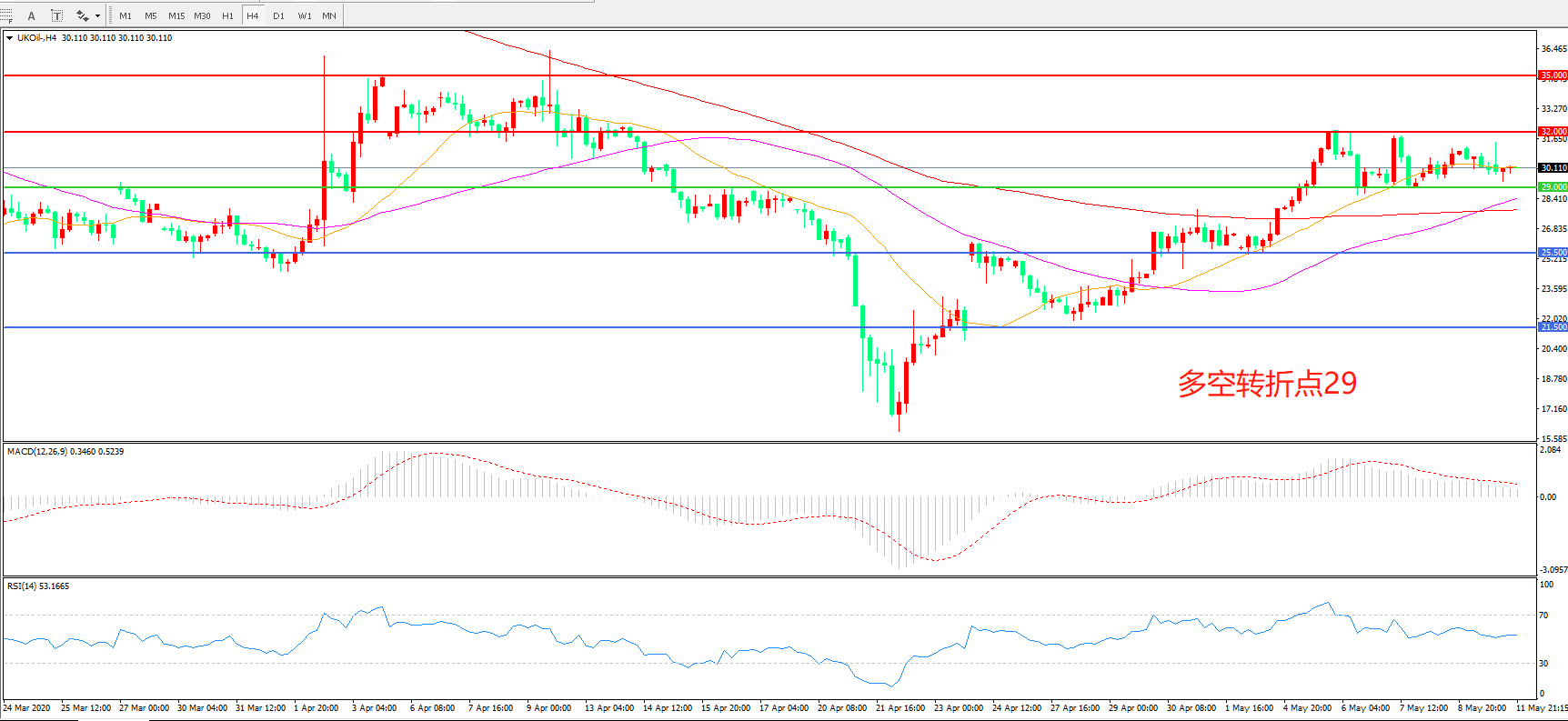Select the green 29.000 price level label
1568x721 pixels.
1553,187
